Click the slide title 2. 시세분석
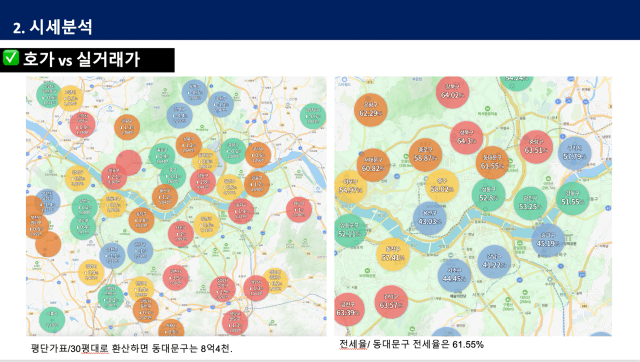 [x=52, y=27]
